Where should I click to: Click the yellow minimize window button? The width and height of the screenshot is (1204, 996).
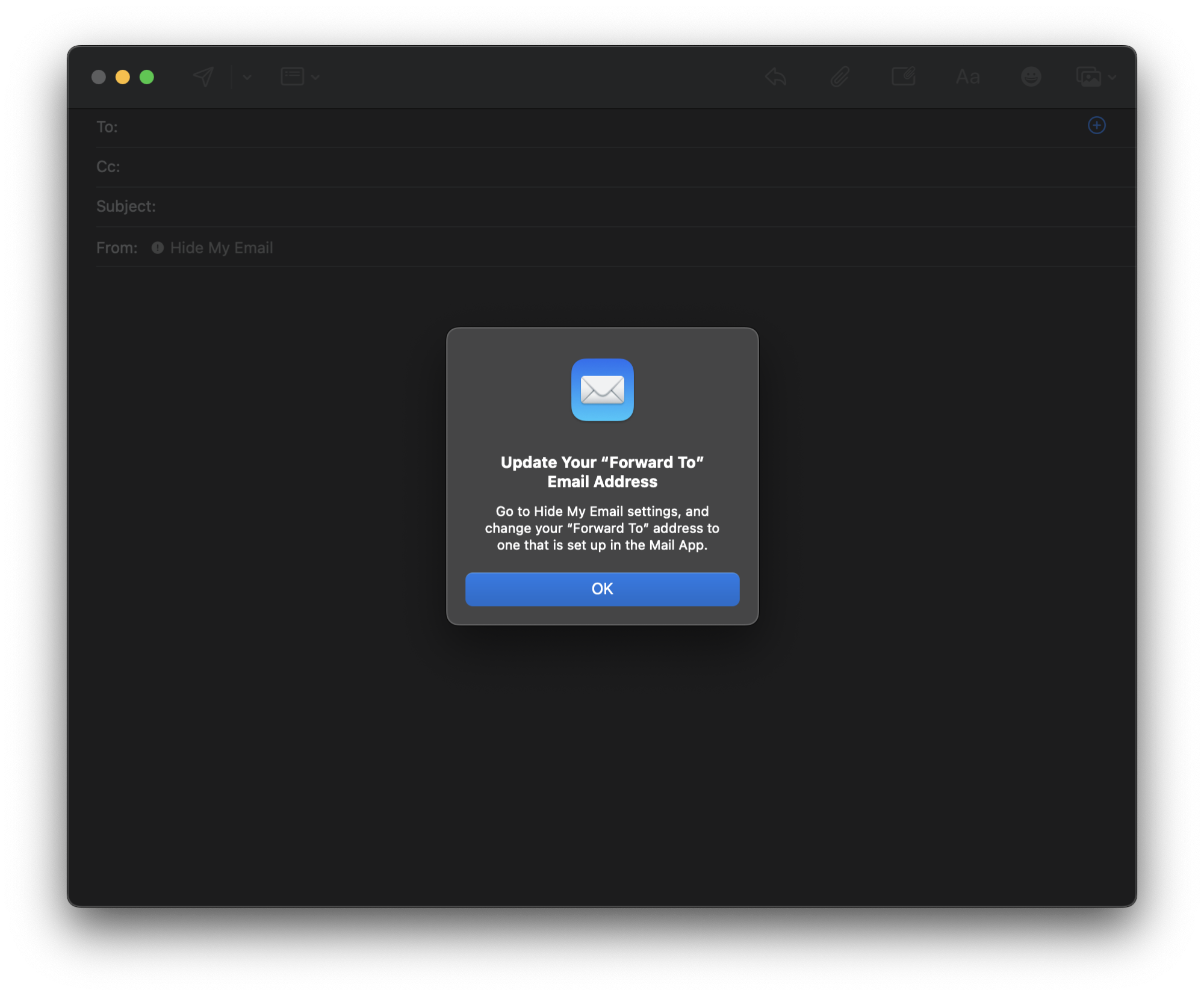pyautogui.click(x=123, y=77)
